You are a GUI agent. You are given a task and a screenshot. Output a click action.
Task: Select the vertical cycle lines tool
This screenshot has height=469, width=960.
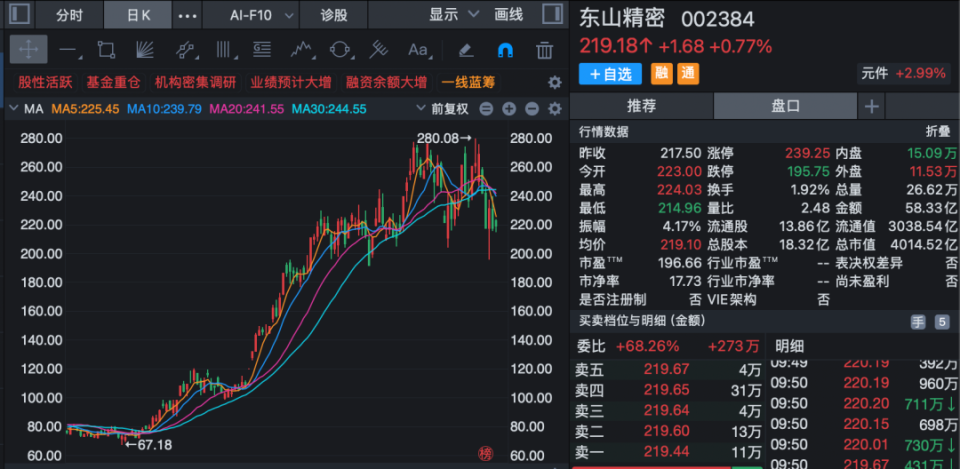[x=224, y=50]
